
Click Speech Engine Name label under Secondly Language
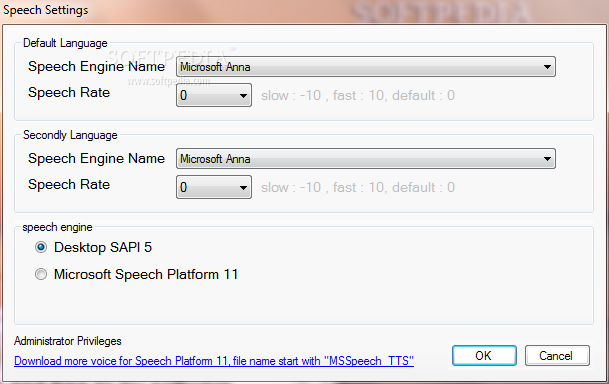coord(96,158)
